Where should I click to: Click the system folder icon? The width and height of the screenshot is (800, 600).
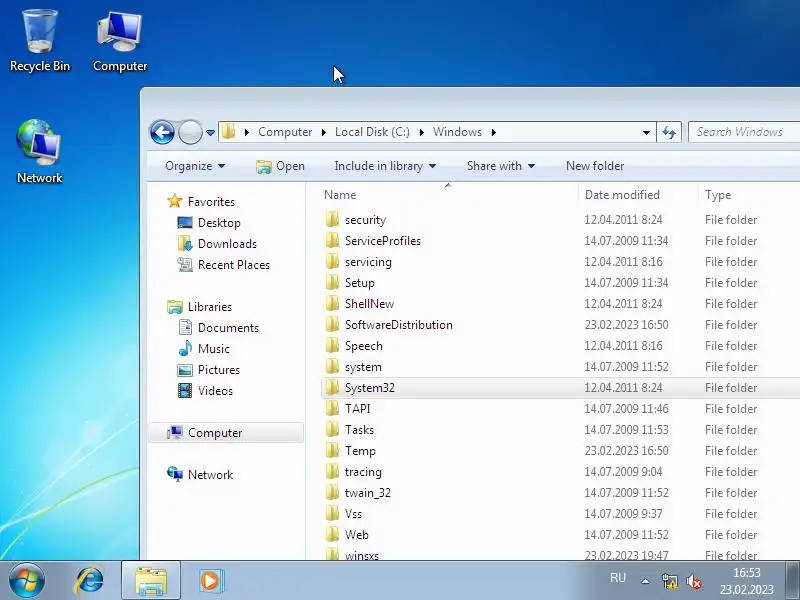tap(332, 366)
